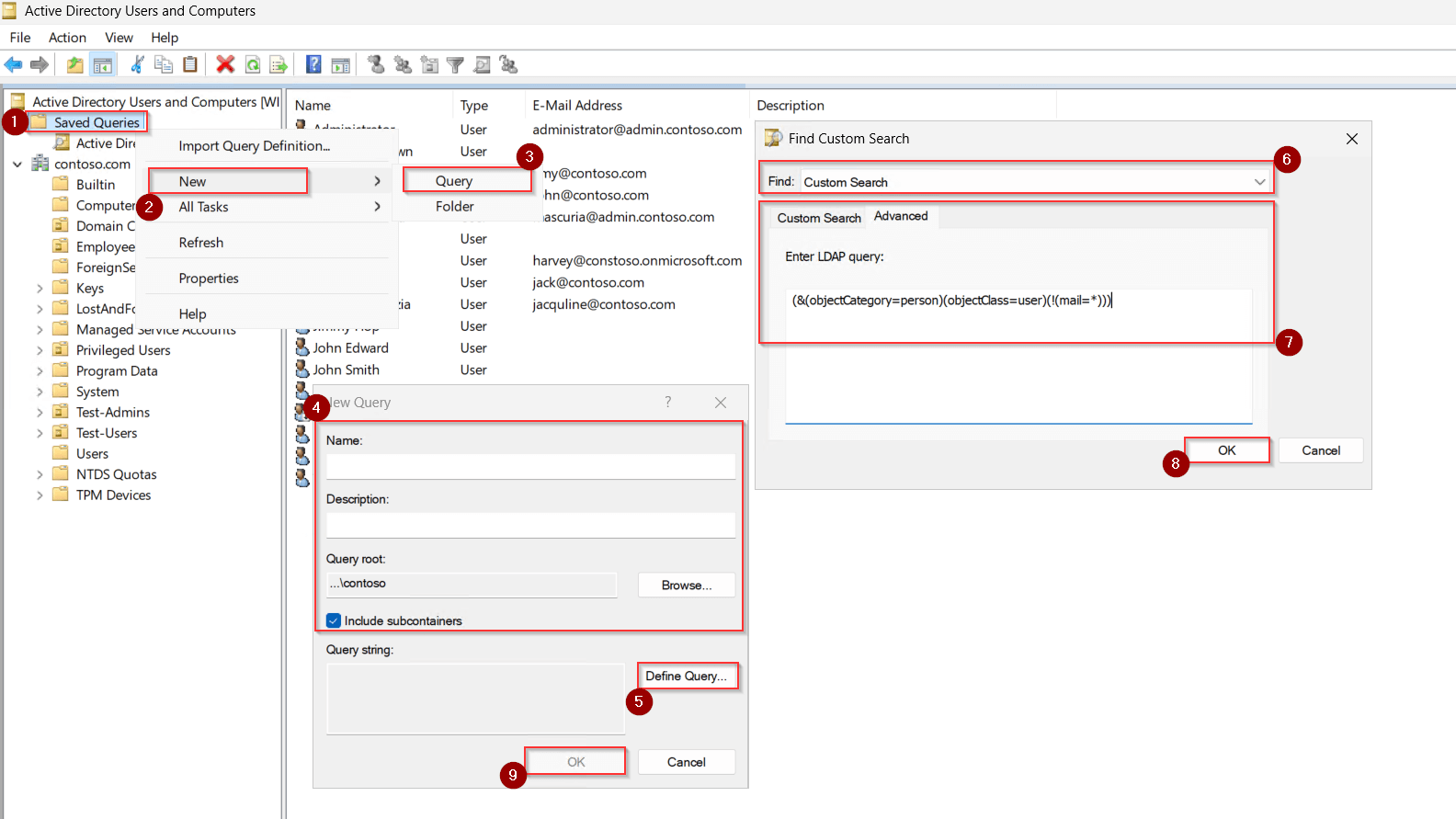Expand the Program Data node

tap(40, 371)
